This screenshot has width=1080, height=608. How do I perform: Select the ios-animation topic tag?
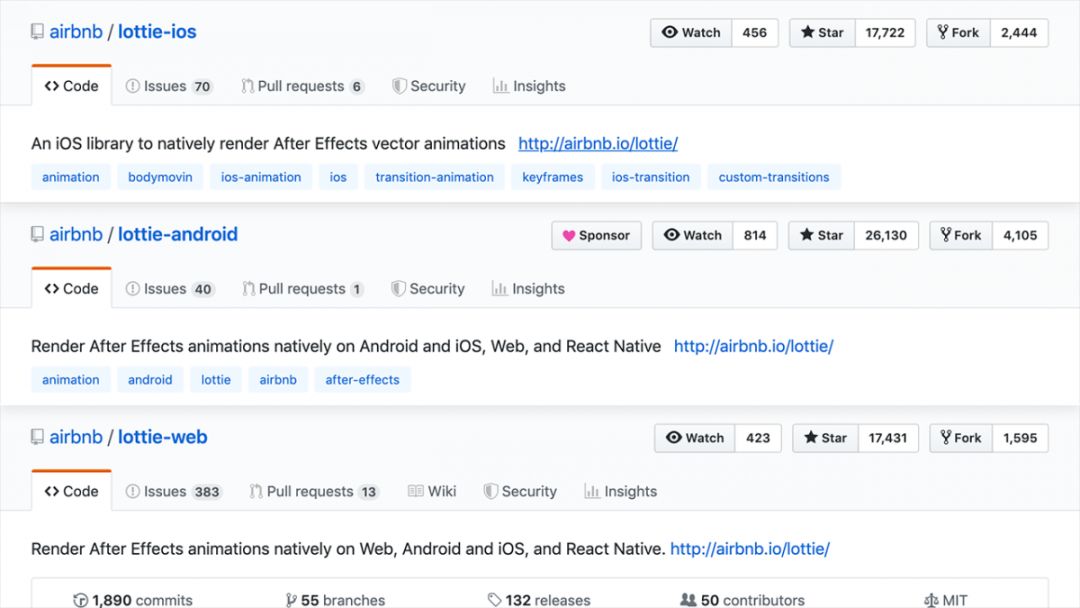[261, 177]
